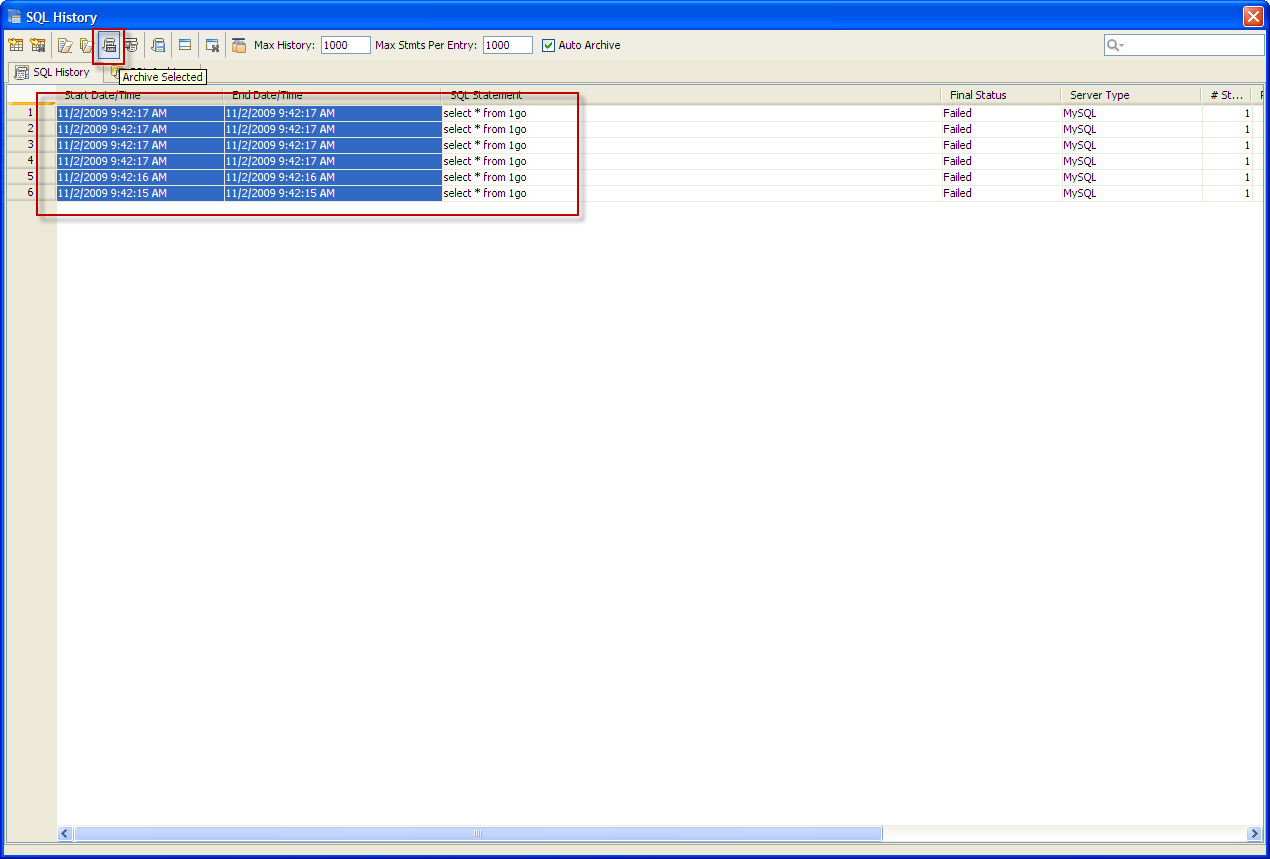Click the first grid-with-star toolbar icon
The height and width of the screenshot is (859, 1270).
[x=16, y=45]
